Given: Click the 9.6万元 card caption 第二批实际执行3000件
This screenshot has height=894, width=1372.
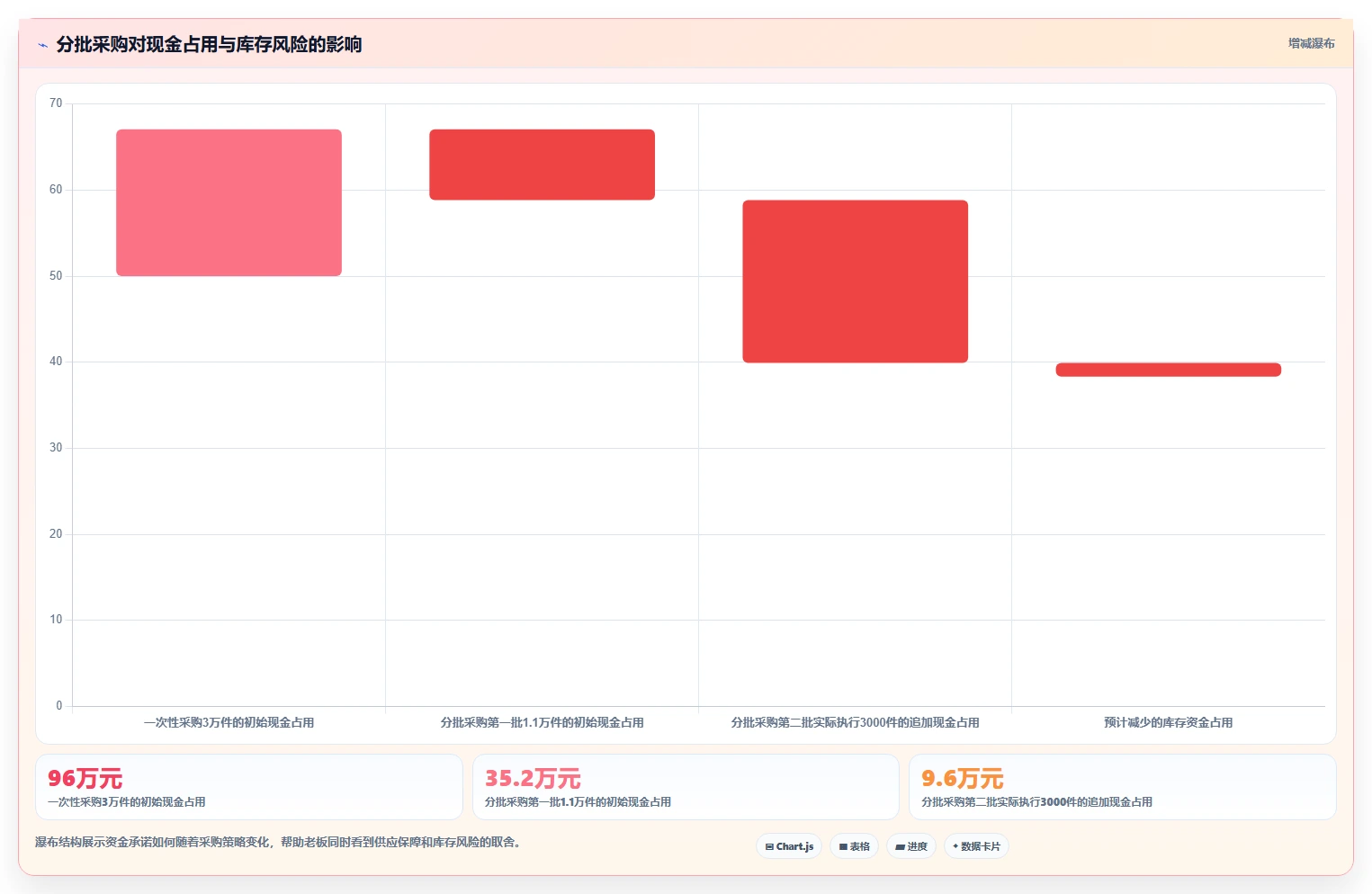Looking at the screenshot, I should click(1036, 801).
